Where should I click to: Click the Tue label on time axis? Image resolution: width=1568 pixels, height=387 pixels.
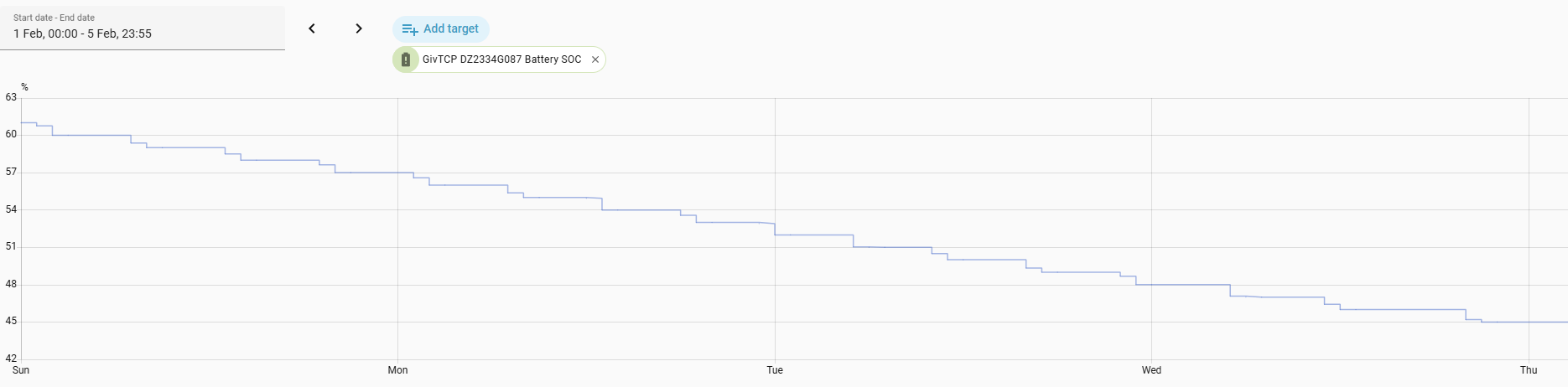pos(775,370)
